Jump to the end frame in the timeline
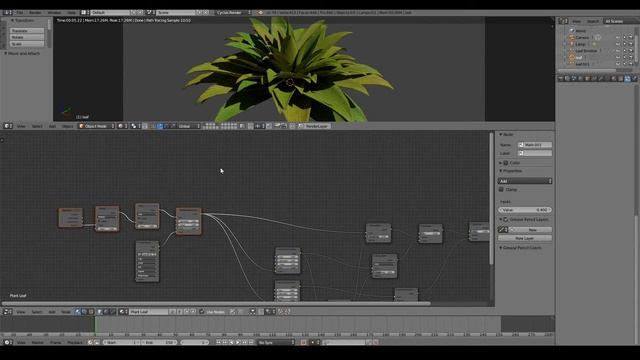Image resolution: width=640 pixels, height=360 pixels. (x=251, y=342)
